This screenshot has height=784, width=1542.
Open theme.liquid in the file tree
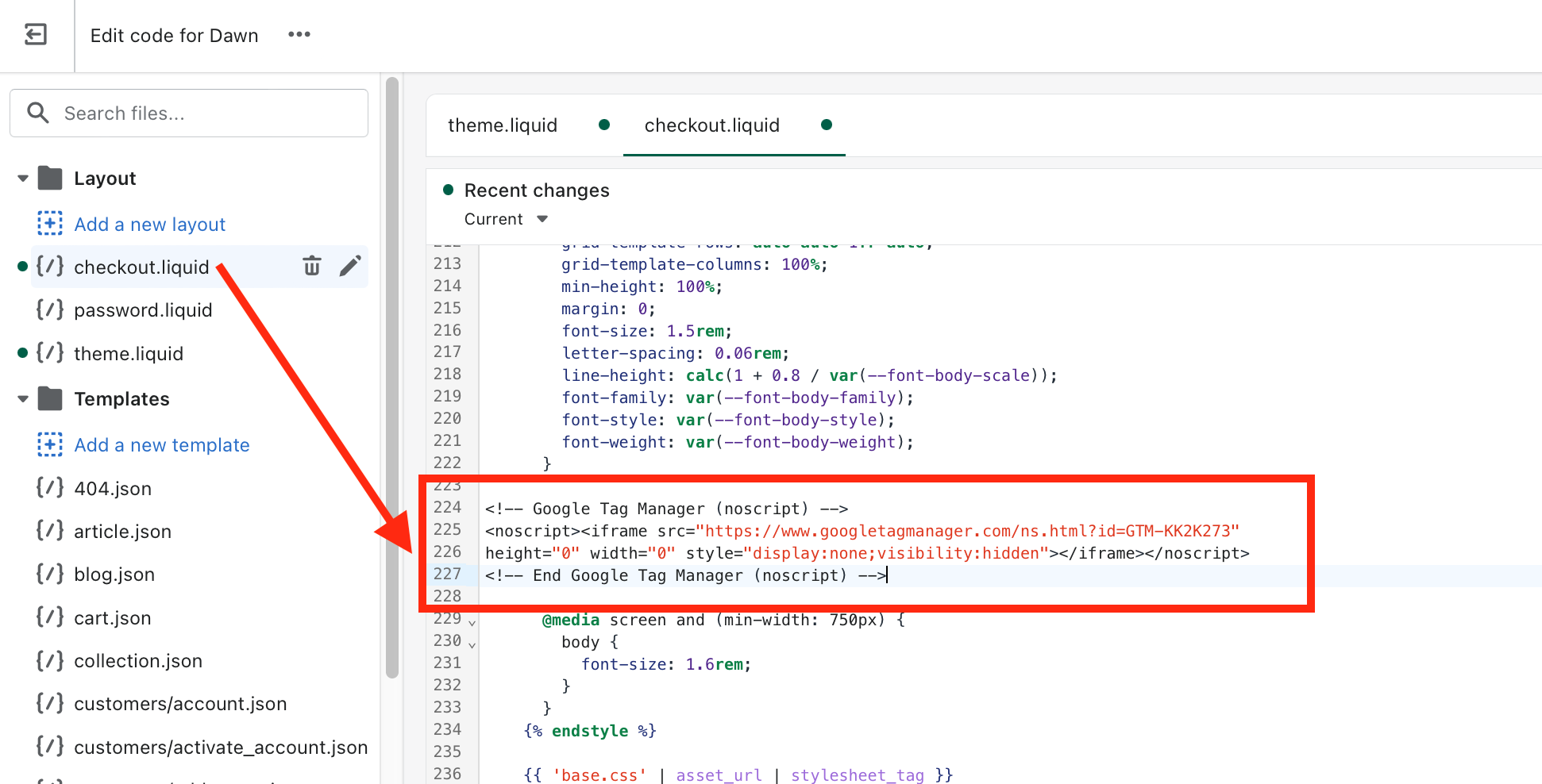pyautogui.click(x=129, y=354)
